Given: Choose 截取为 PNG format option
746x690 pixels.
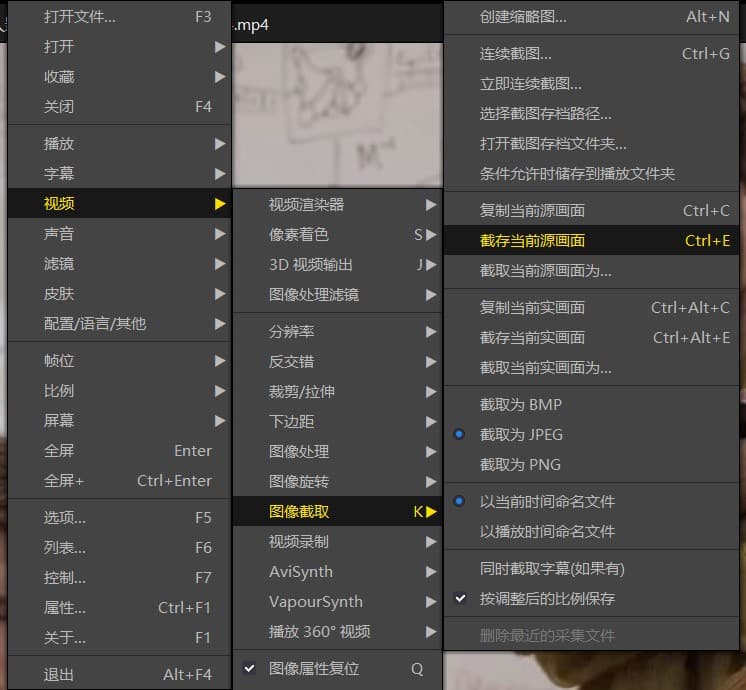Looking at the screenshot, I should (519, 465).
